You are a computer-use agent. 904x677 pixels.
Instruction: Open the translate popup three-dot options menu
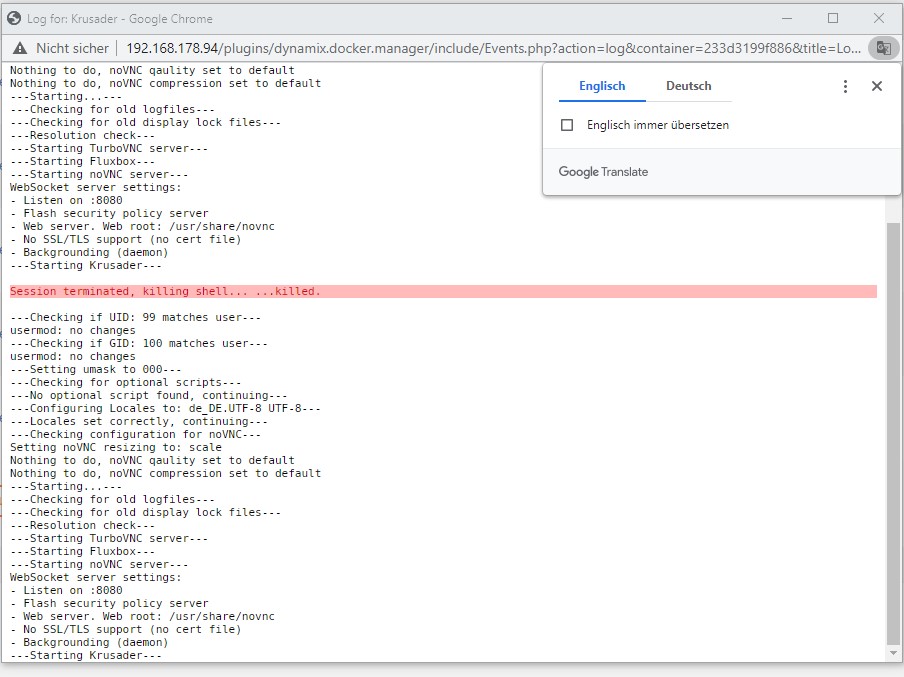point(845,86)
